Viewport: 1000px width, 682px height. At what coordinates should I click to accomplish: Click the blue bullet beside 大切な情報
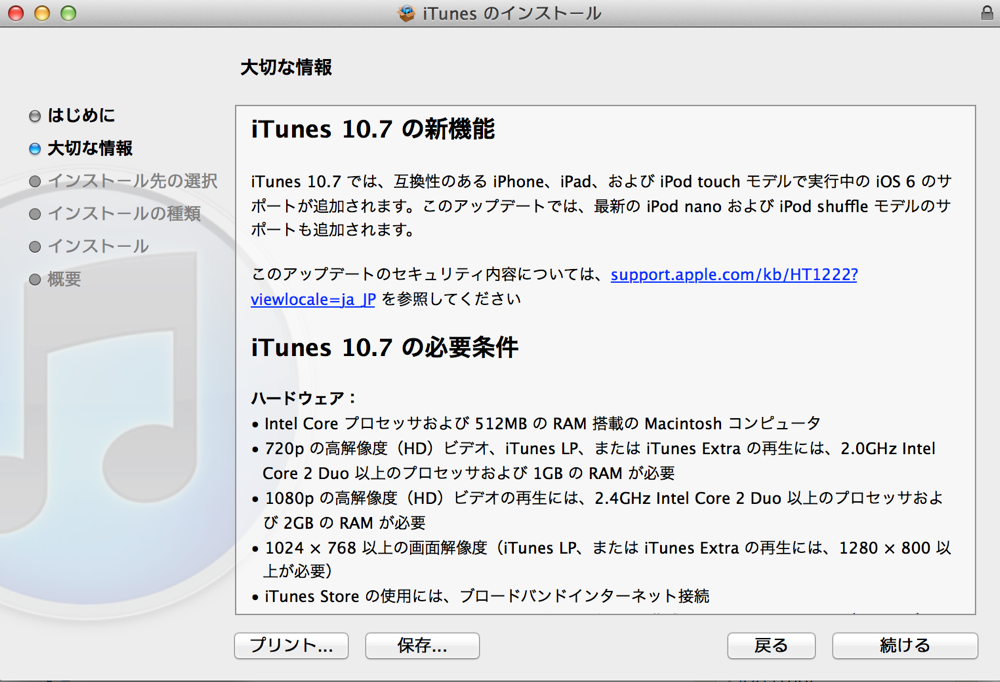[x=35, y=149]
